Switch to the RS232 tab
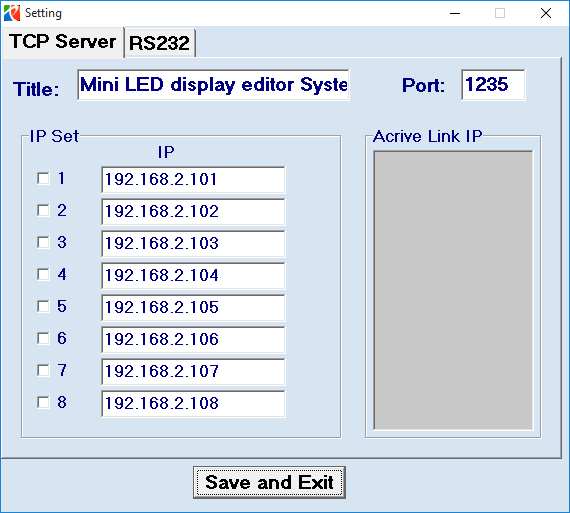Screen dimensions: 570x513 click(160, 43)
